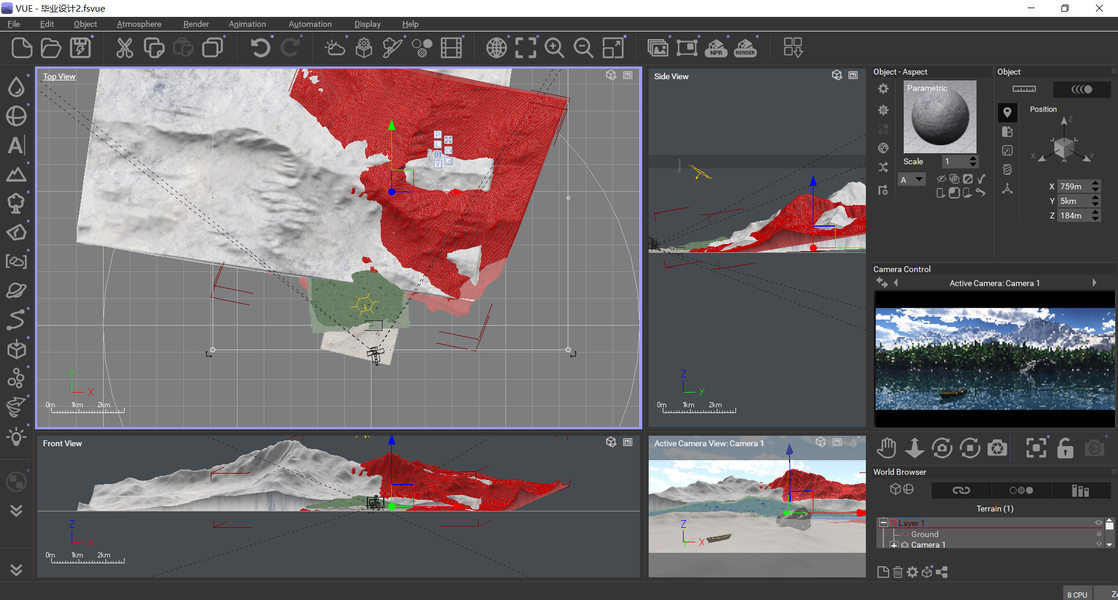
Task: Select Ground item in World Browser
Action: click(x=925, y=534)
